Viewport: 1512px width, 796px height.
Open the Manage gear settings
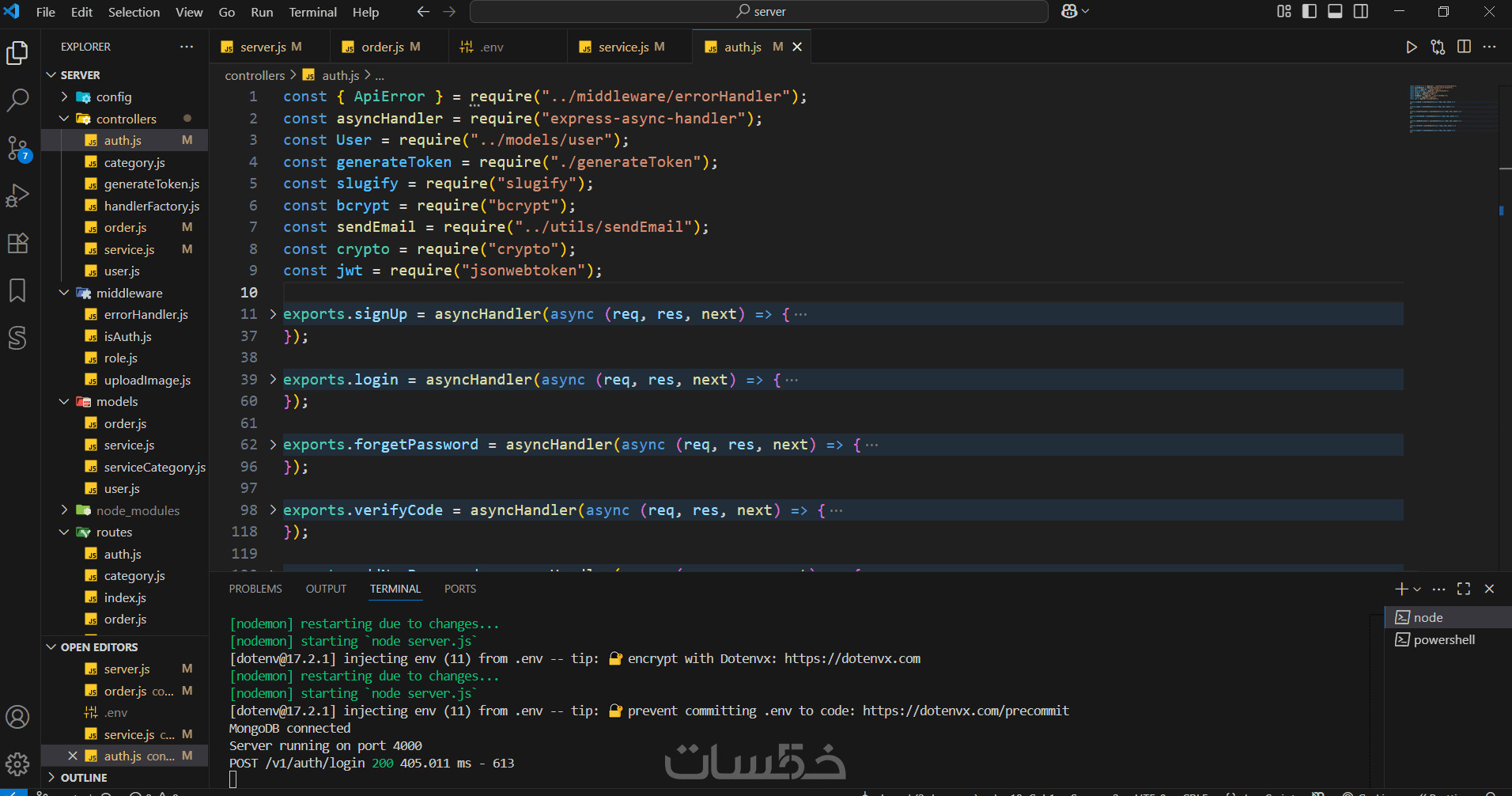17,764
